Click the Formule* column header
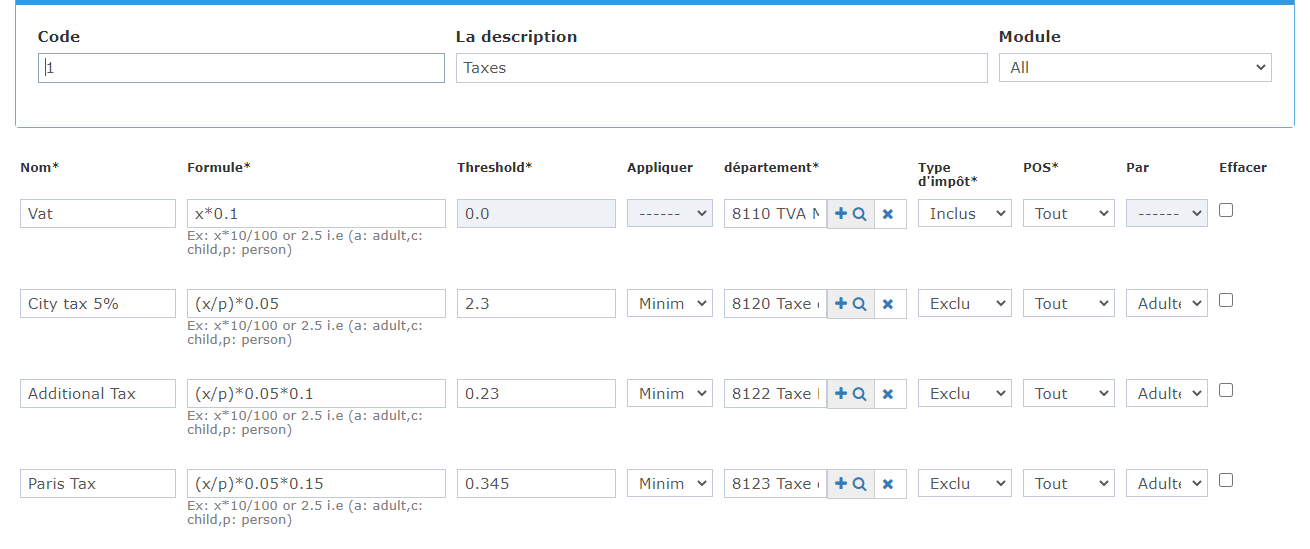1310x549 pixels. (218, 168)
